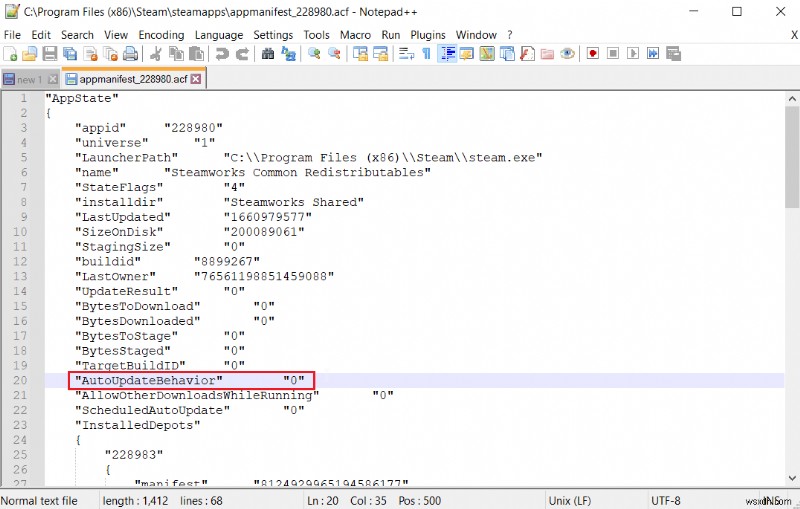Click the "AutoUpdateBehavior" text on line 20

[149, 380]
